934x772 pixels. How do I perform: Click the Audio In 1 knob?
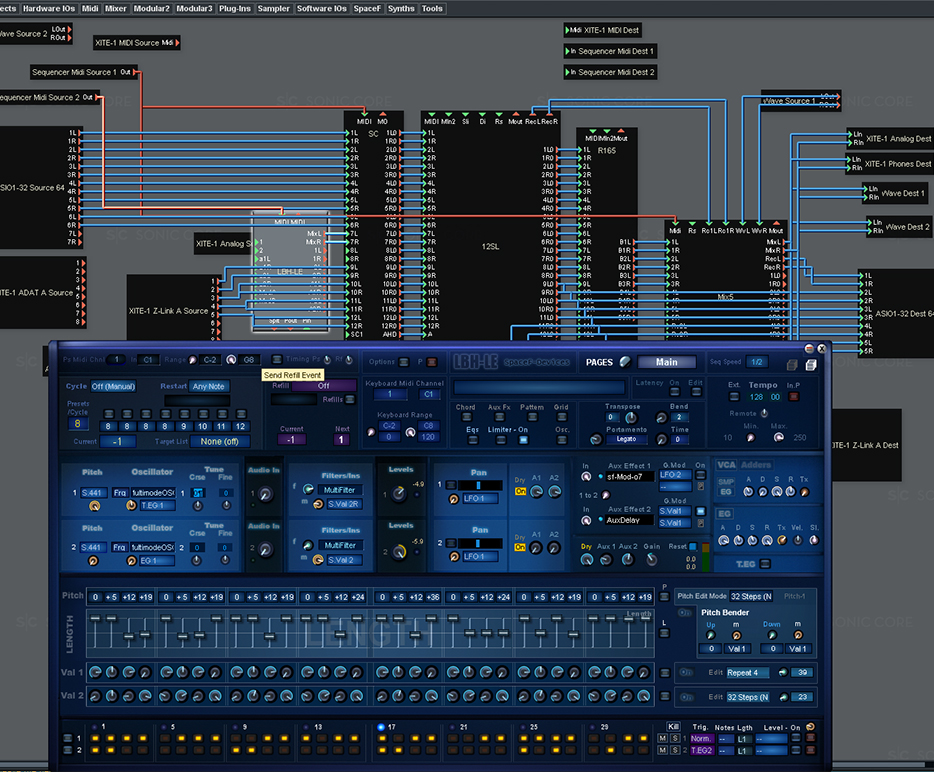(266, 493)
